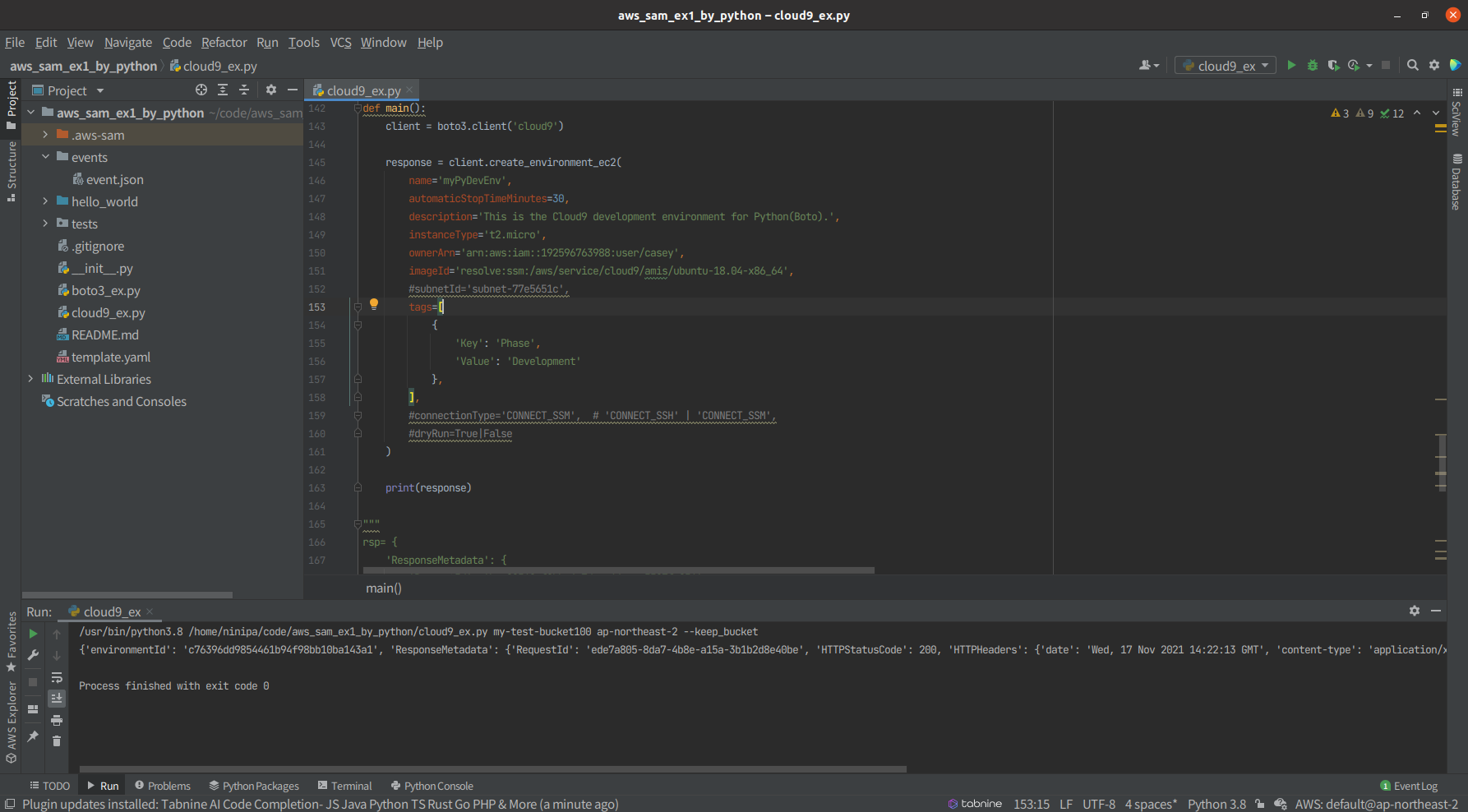Change UTF-8 file encoding in status bar
Image resolution: width=1468 pixels, height=812 pixels.
point(1099,804)
